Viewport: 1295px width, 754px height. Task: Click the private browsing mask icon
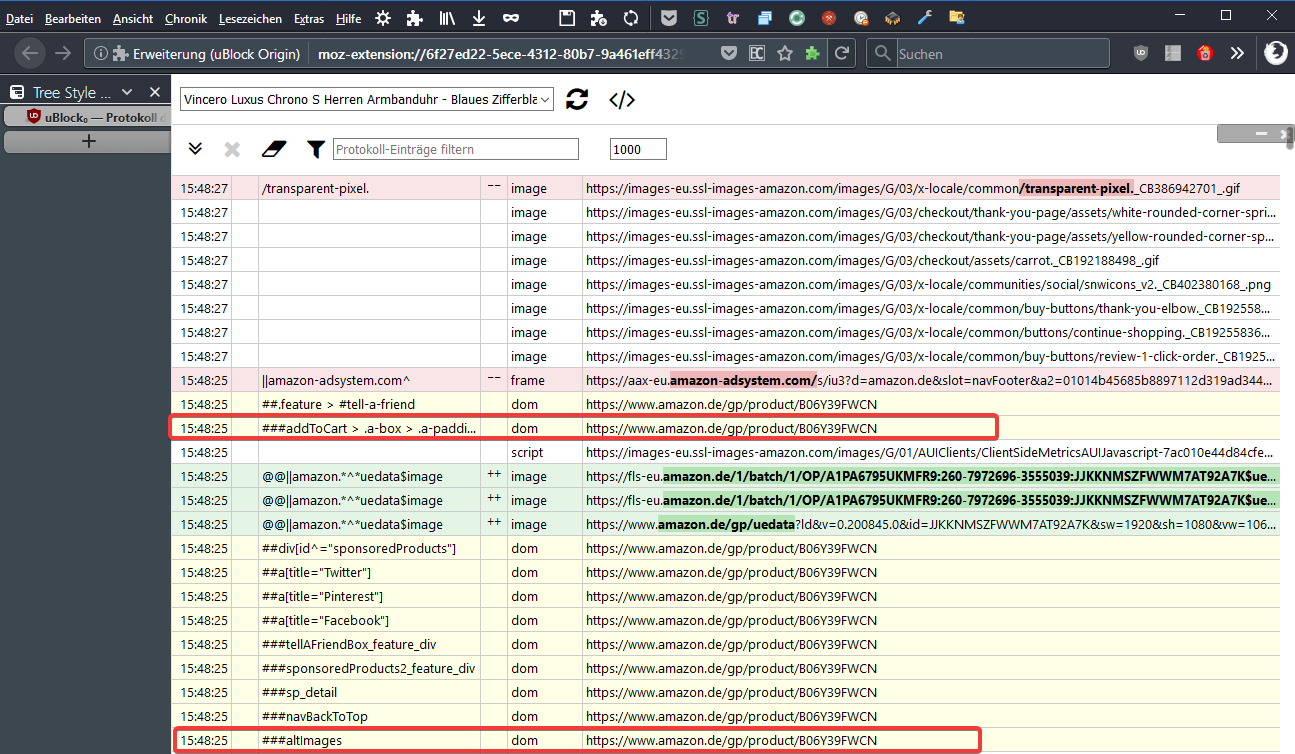(511, 18)
